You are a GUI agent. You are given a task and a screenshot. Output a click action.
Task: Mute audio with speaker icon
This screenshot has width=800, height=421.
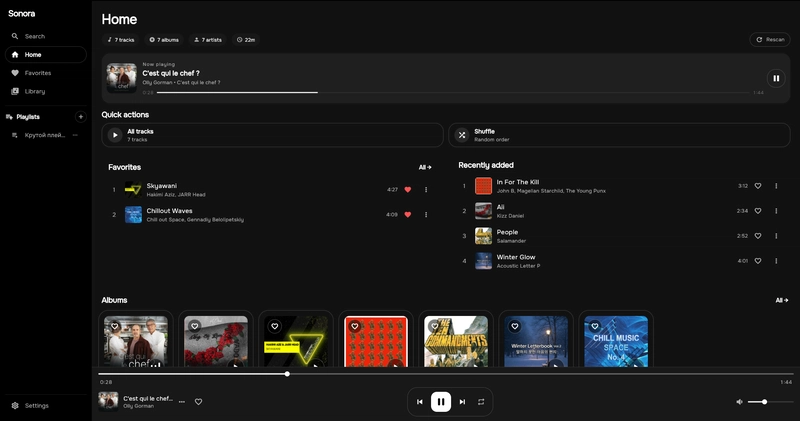(x=739, y=402)
